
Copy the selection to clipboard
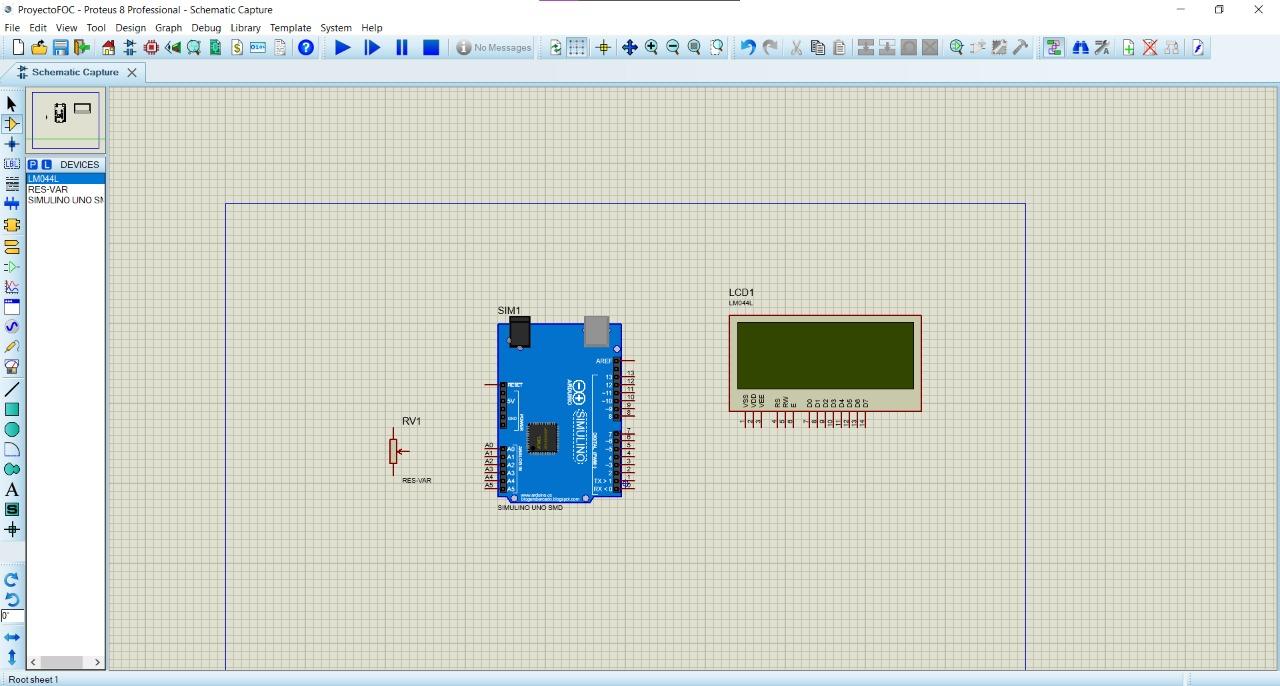click(817, 47)
